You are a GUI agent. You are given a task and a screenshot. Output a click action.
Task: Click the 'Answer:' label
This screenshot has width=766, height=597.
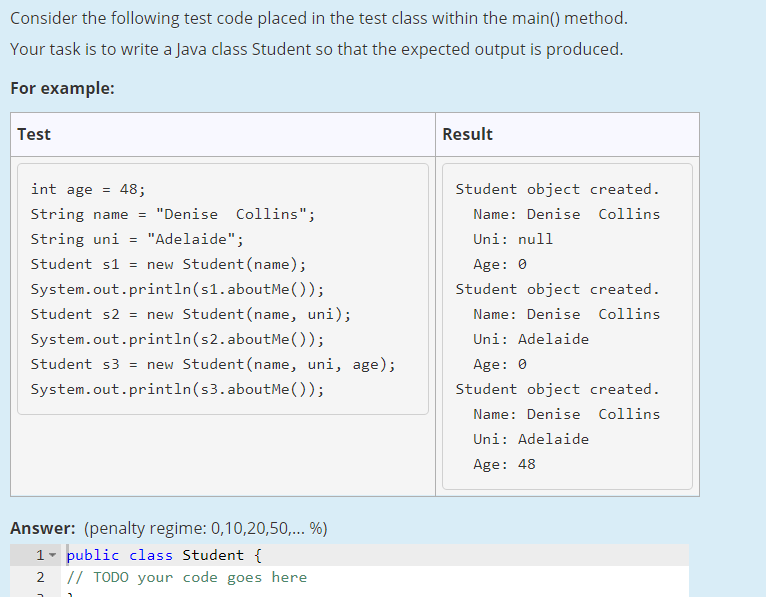pyautogui.click(x=43, y=529)
